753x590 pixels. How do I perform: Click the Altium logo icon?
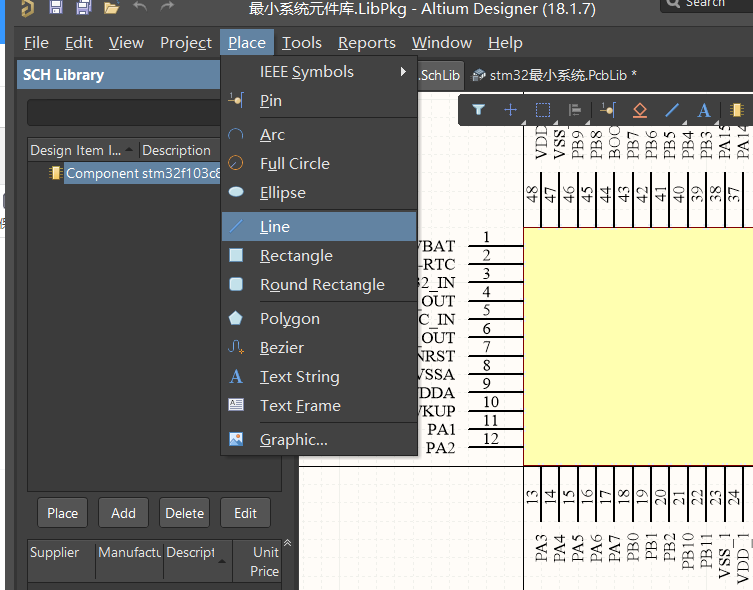click(x=27, y=8)
